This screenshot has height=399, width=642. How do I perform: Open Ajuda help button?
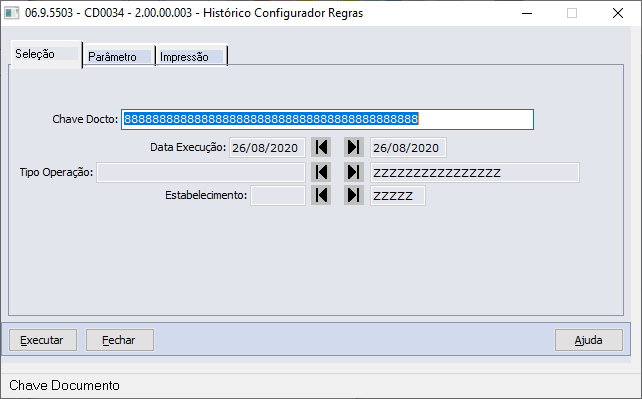pos(589,340)
